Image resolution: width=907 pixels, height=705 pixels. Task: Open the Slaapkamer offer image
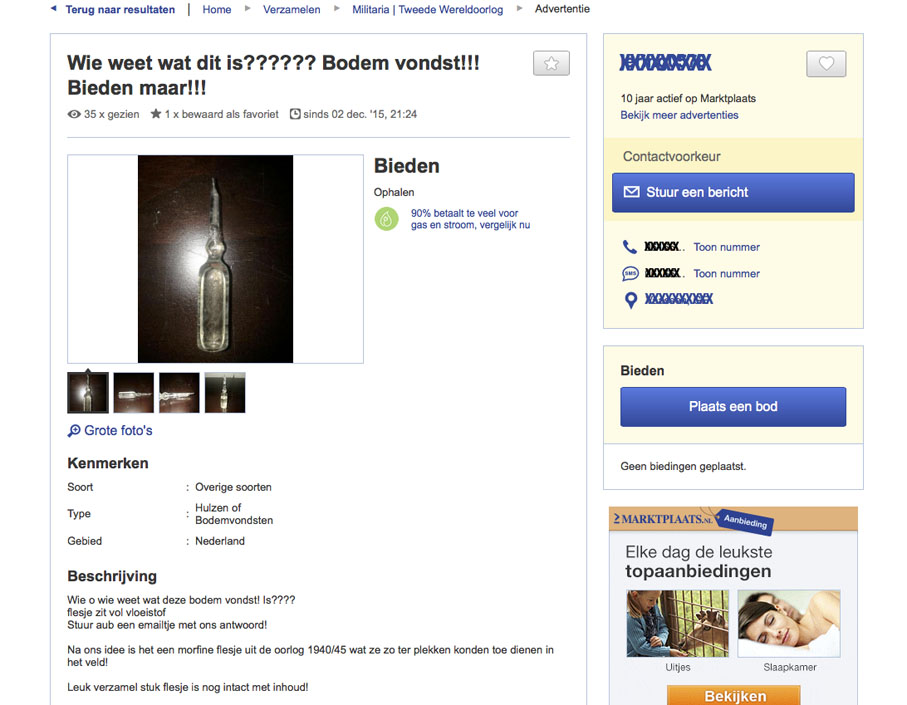[789, 623]
